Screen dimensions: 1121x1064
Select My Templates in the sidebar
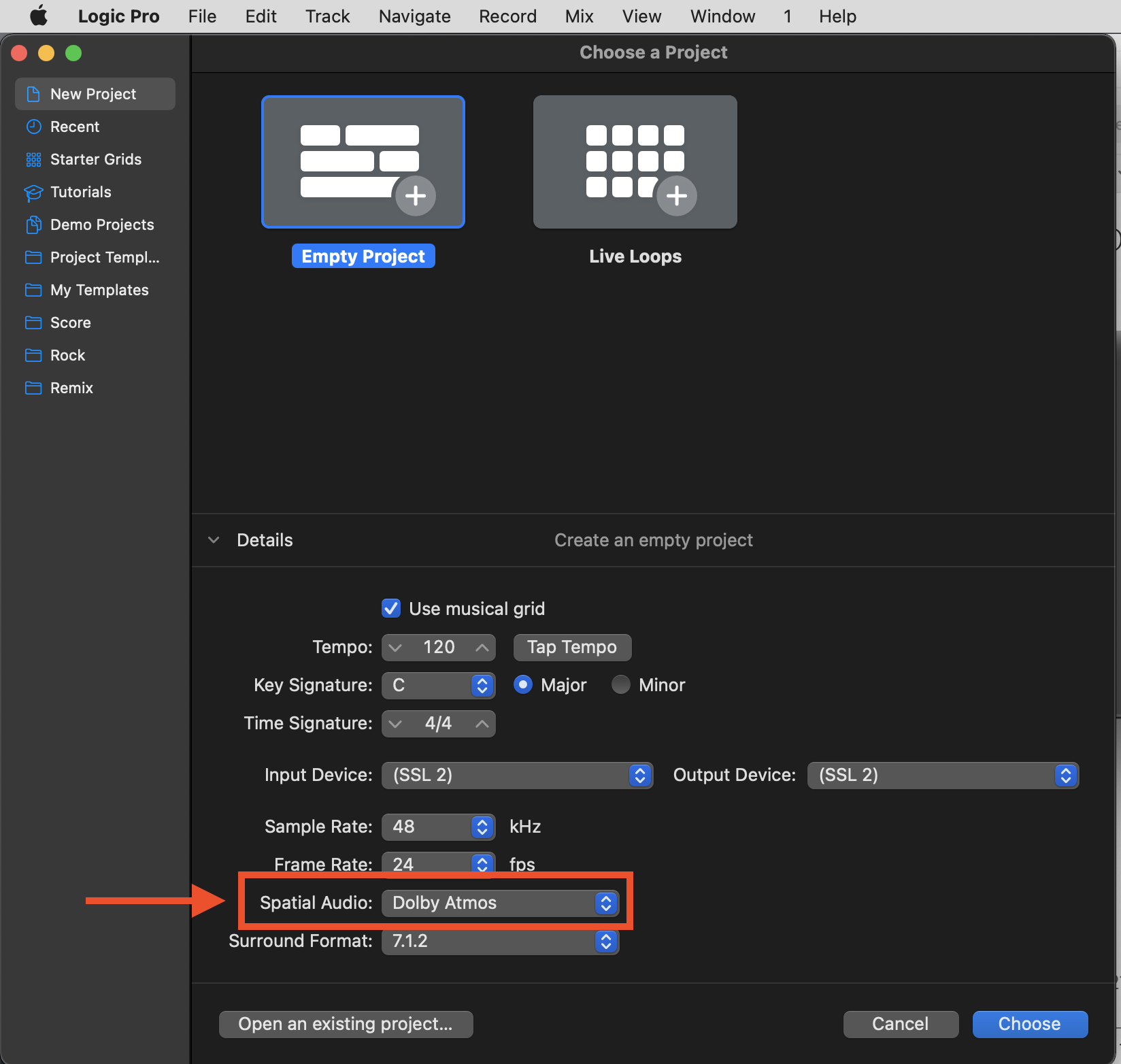[95, 290]
